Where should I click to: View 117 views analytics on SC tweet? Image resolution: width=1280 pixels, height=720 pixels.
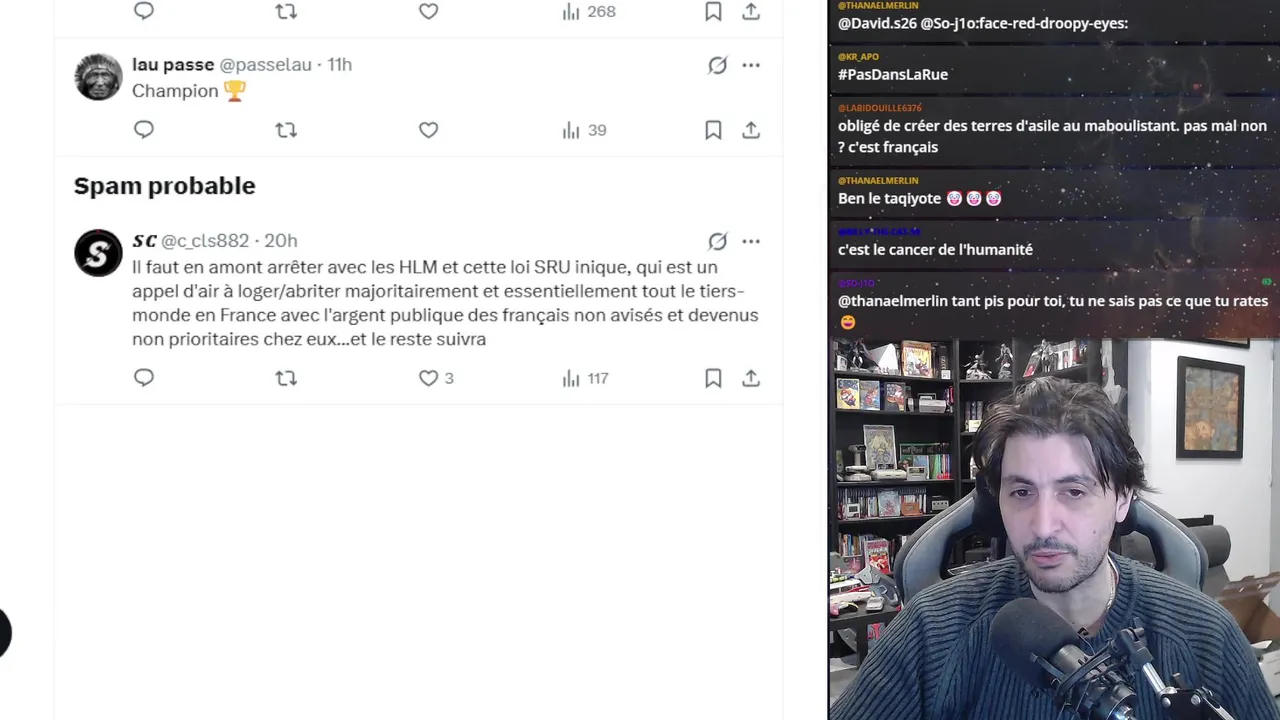(x=585, y=378)
